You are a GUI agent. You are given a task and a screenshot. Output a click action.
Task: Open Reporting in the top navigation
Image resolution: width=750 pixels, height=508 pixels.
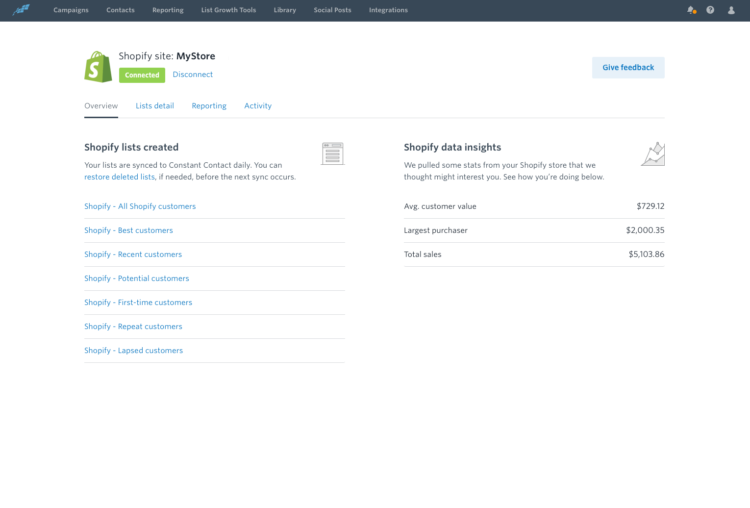(168, 10)
